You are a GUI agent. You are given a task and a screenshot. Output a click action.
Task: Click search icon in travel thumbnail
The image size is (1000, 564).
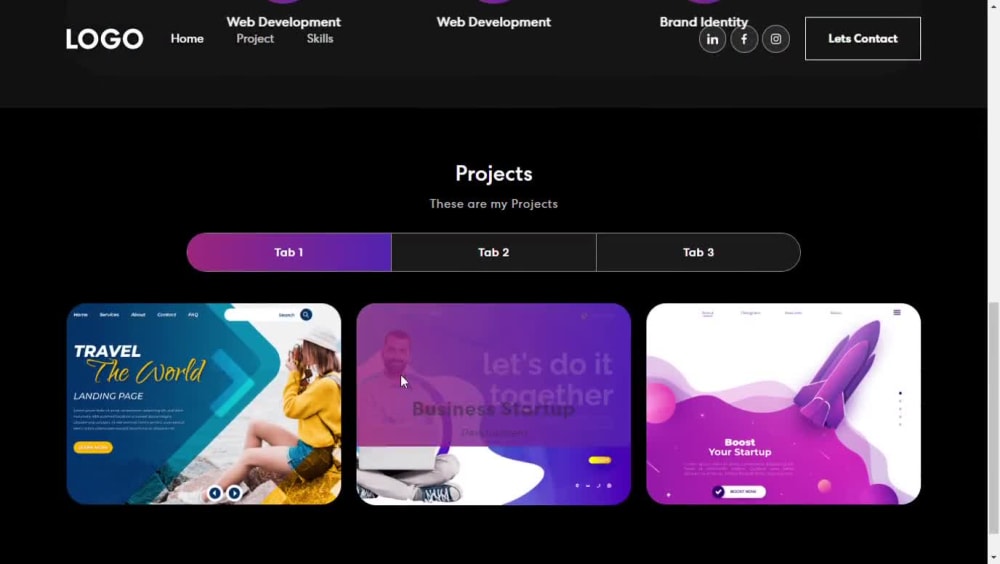(x=306, y=315)
